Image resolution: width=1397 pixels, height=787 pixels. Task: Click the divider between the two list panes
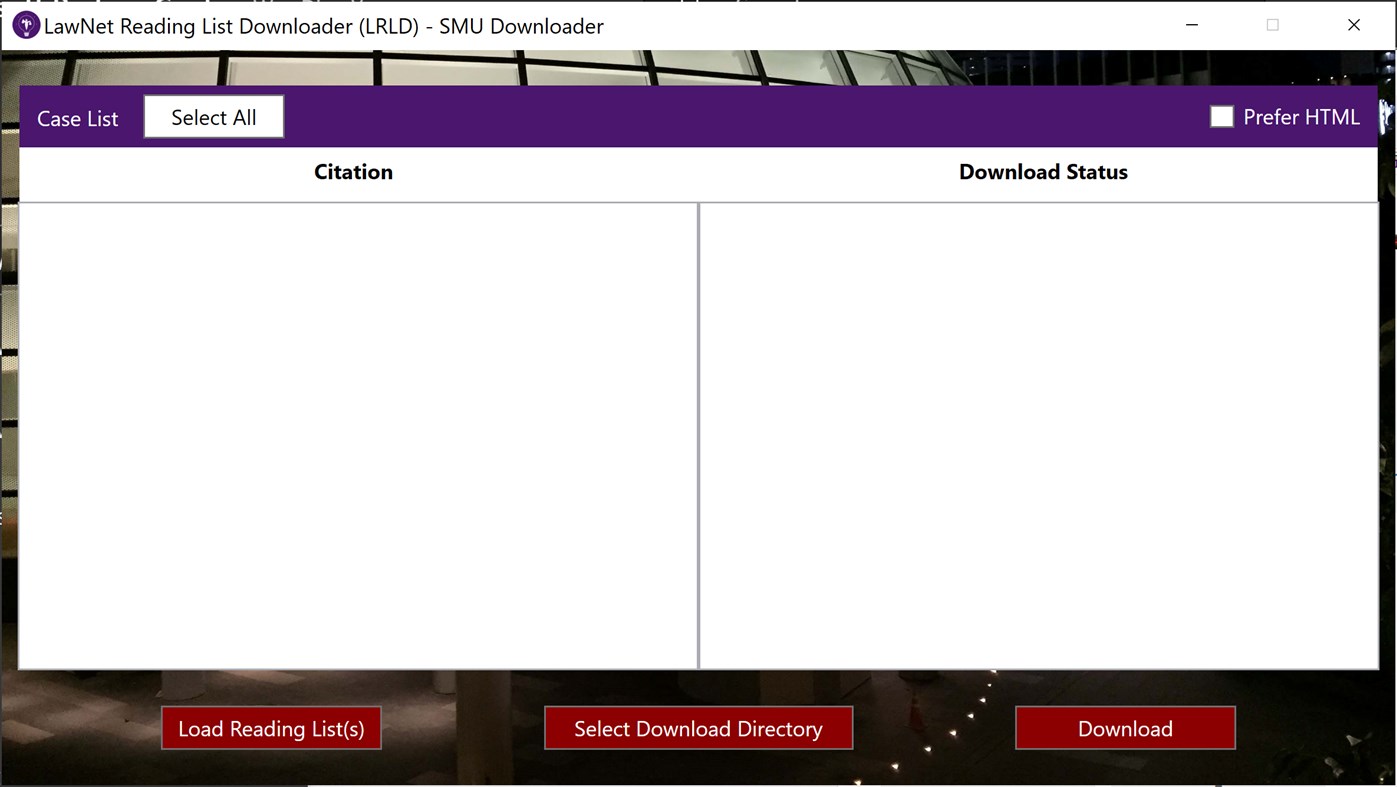click(x=698, y=435)
